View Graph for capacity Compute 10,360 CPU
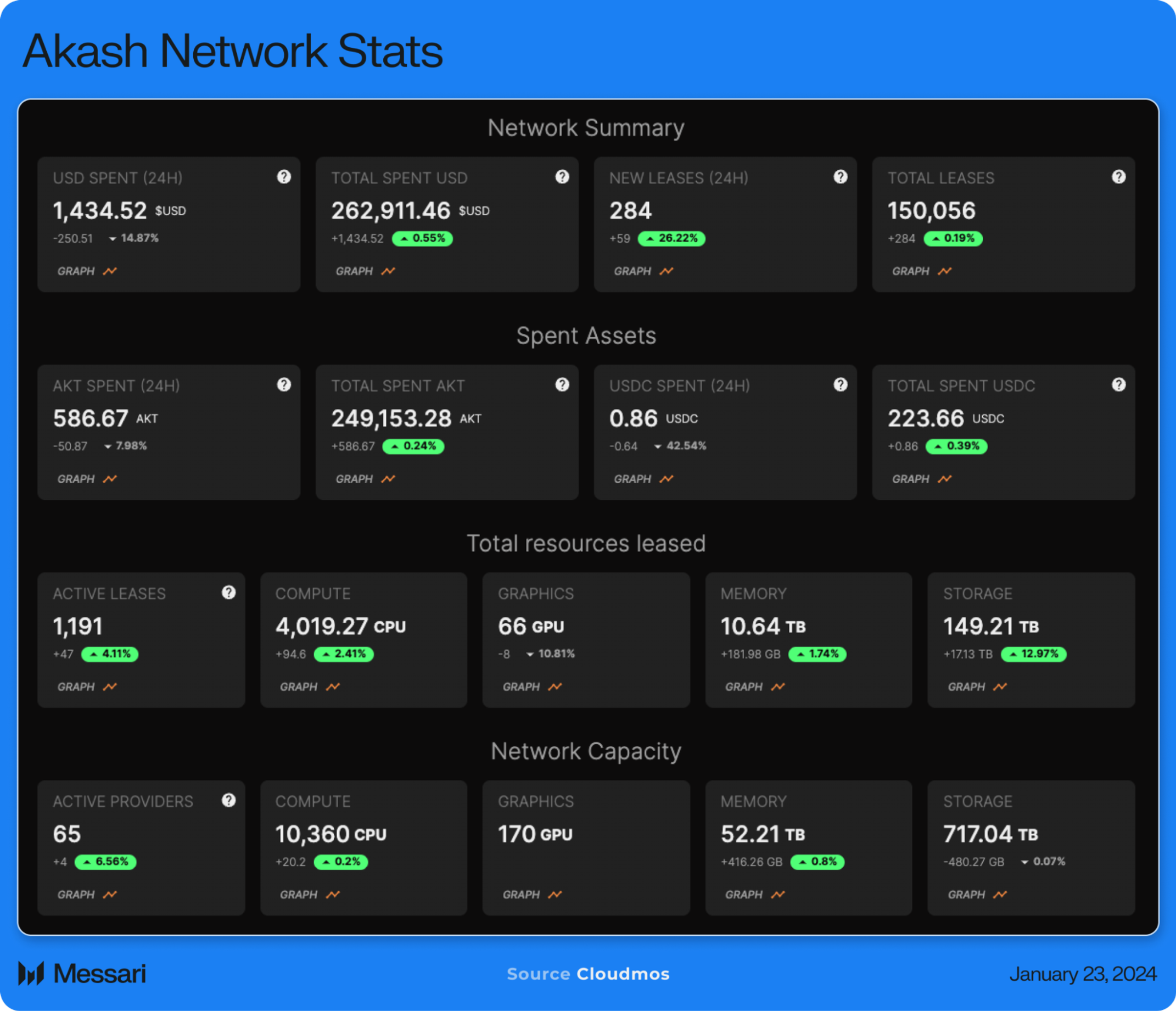Image resolution: width=1176 pixels, height=1011 pixels. pyautogui.click(x=309, y=895)
